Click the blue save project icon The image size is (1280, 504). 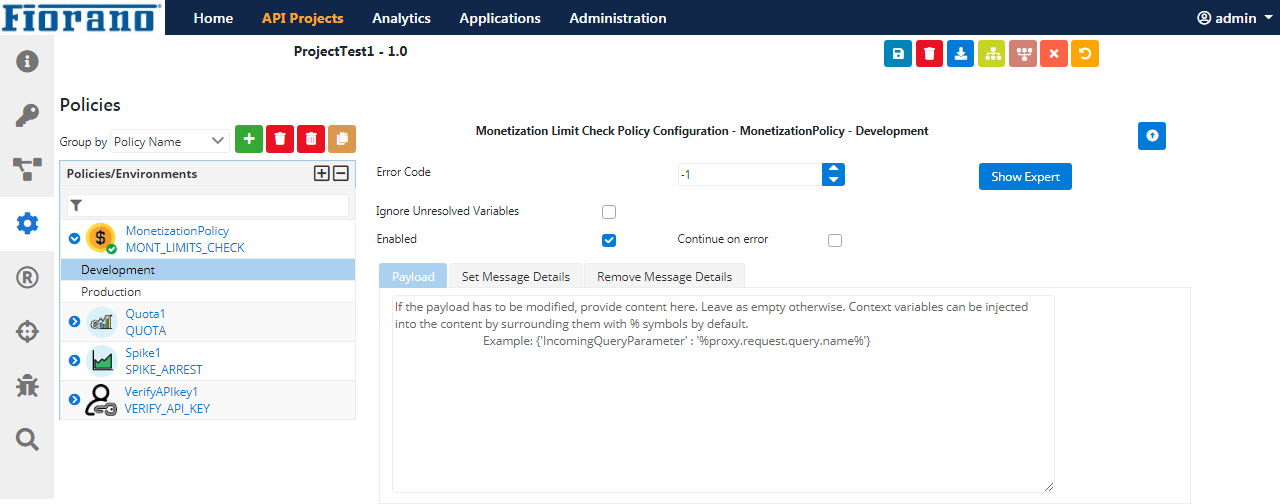click(x=898, y=54)
